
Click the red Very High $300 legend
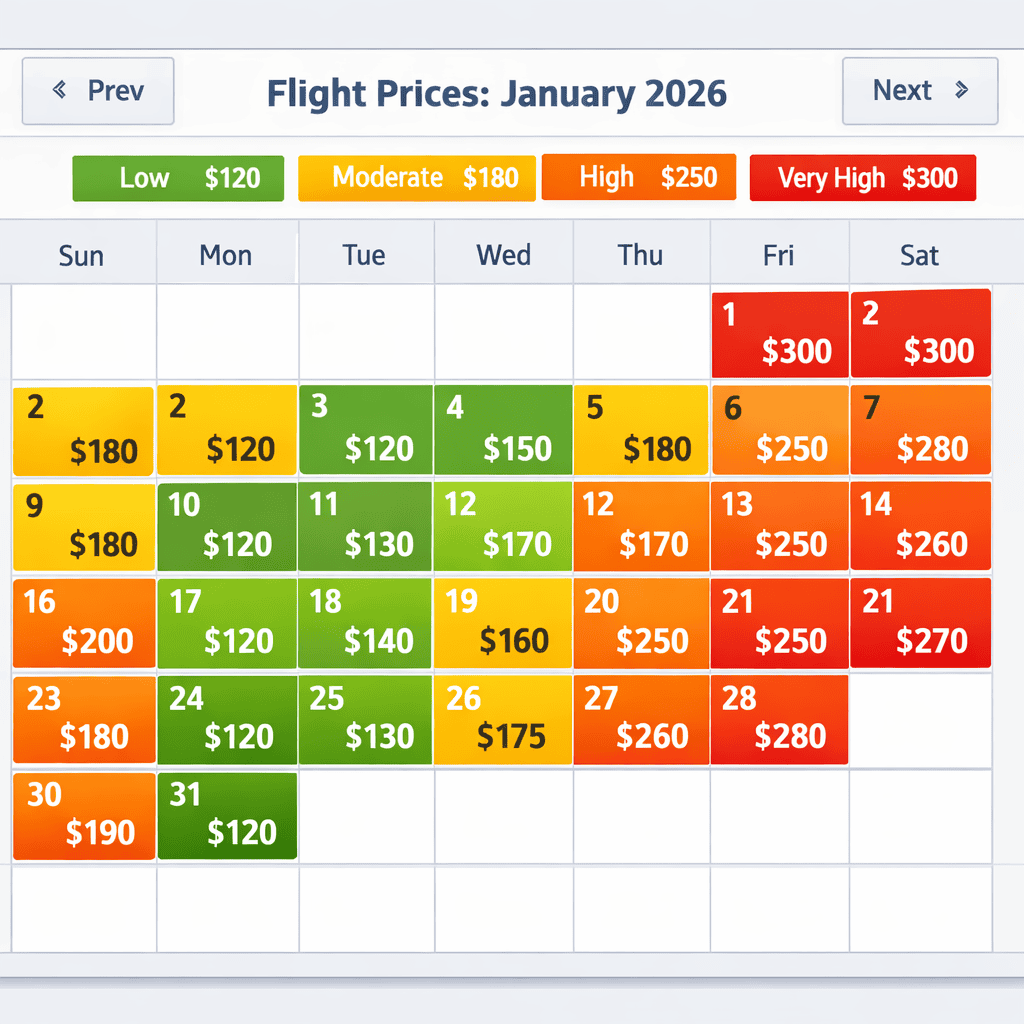pyautogui.click(x=862, y=178)
